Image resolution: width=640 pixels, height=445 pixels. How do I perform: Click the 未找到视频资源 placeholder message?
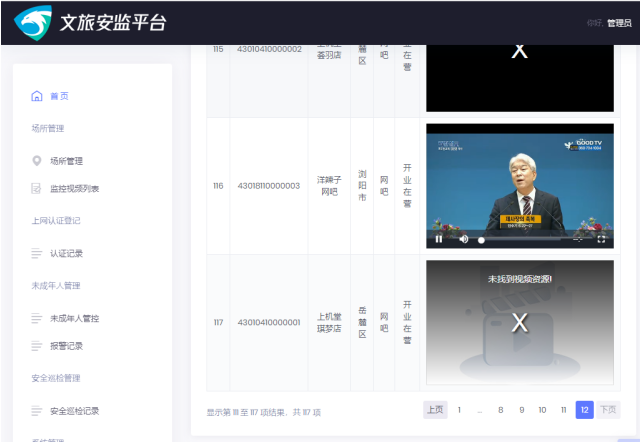point(520,279)
